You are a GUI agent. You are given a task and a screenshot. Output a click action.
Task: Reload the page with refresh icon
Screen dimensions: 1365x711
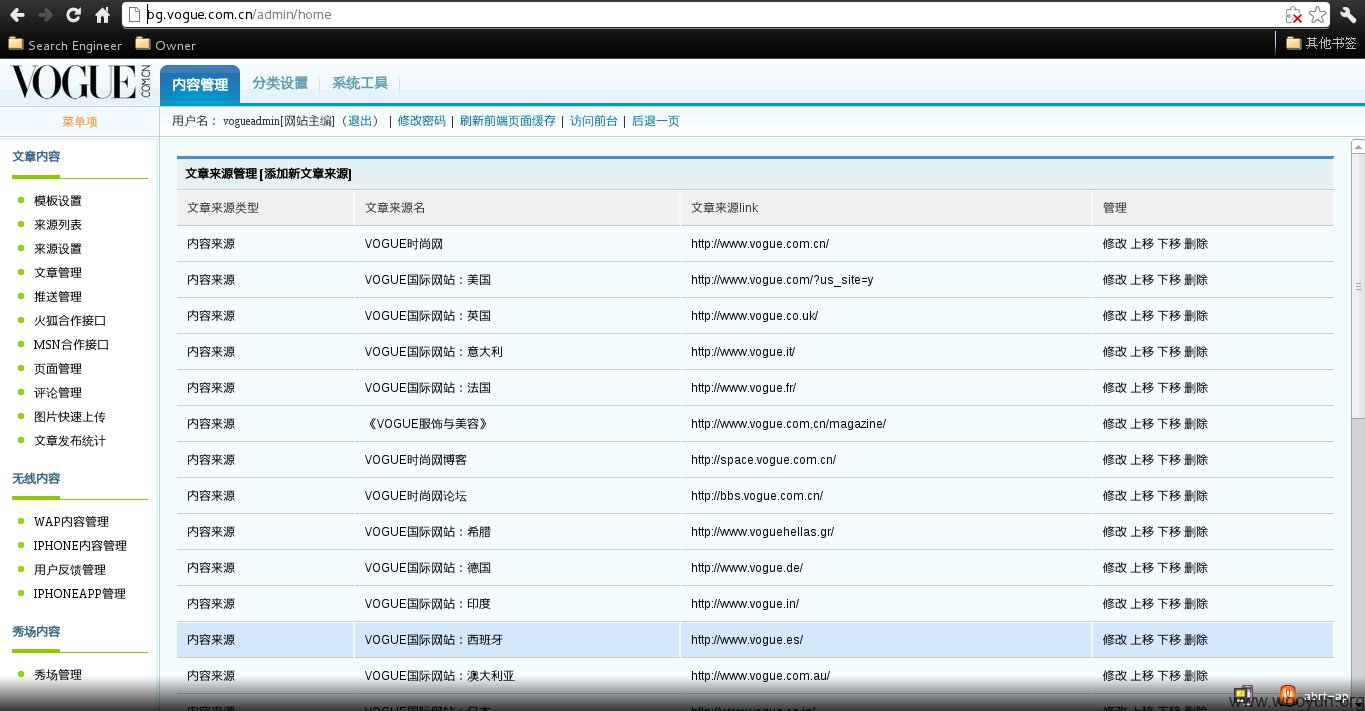point(73,15)
